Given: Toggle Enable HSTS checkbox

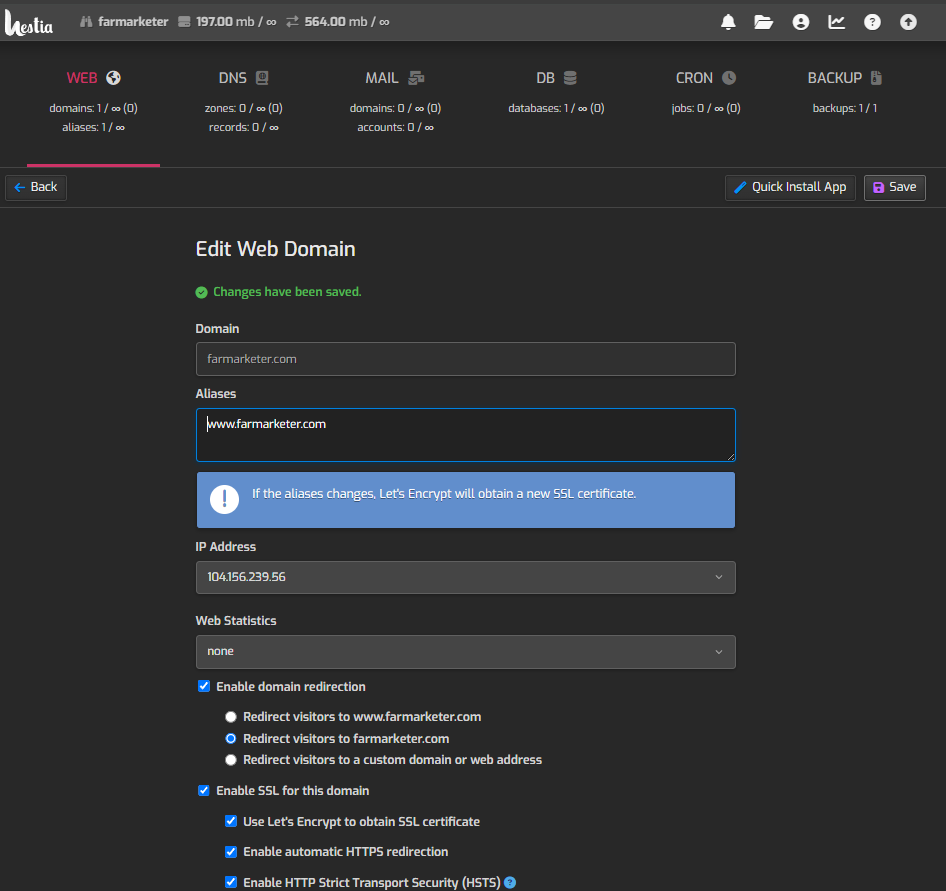Looking at the screenshot, I should pos(230,882).
